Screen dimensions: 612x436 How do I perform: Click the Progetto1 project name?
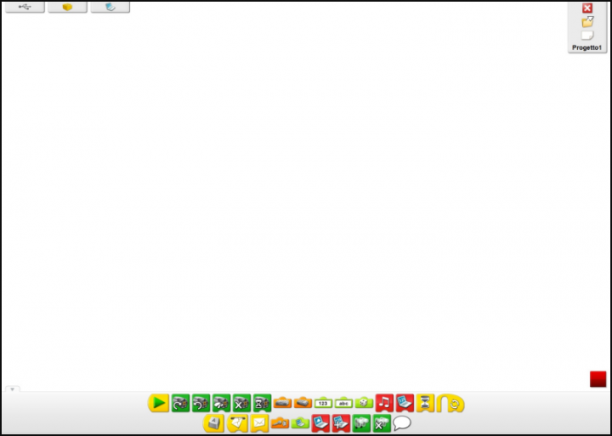[x=587, y=48]
